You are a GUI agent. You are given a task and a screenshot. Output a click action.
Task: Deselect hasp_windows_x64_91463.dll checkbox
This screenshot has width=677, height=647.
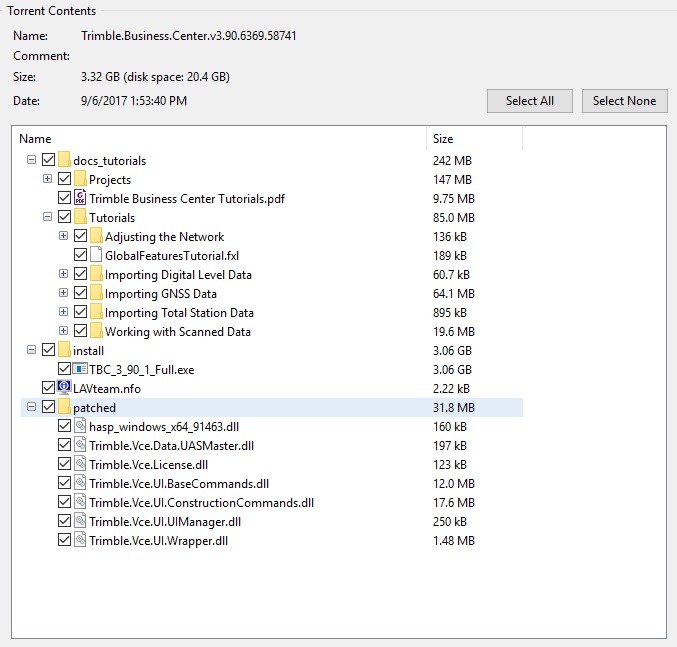pos(64,426)
